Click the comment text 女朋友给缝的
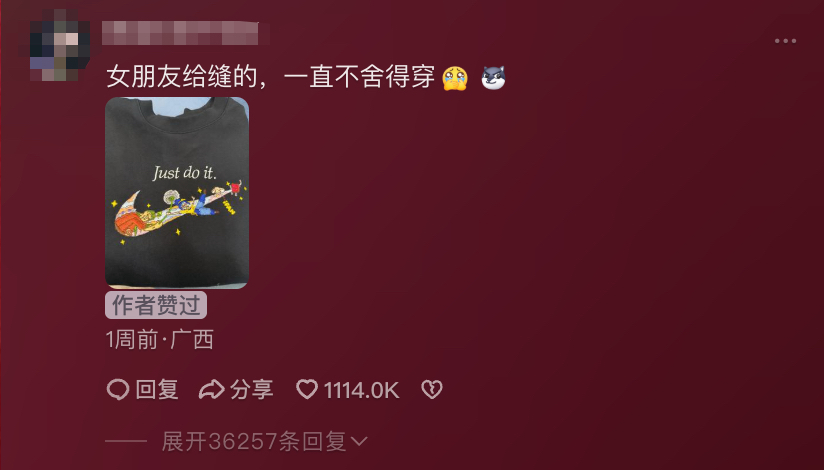 coord(182,77)
